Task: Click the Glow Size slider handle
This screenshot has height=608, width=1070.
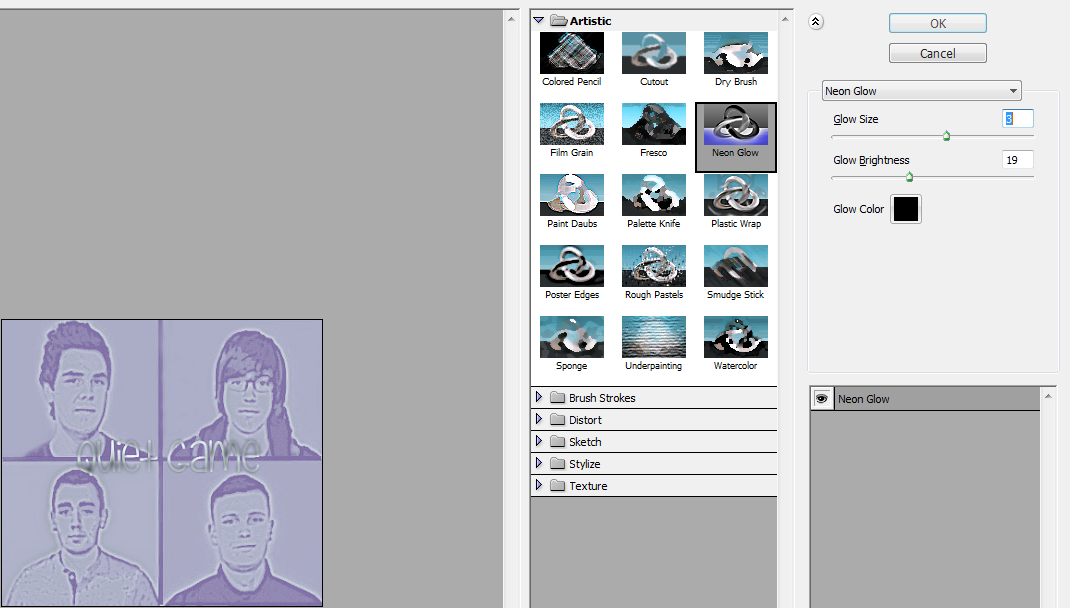Action: [x=946, y=136]
